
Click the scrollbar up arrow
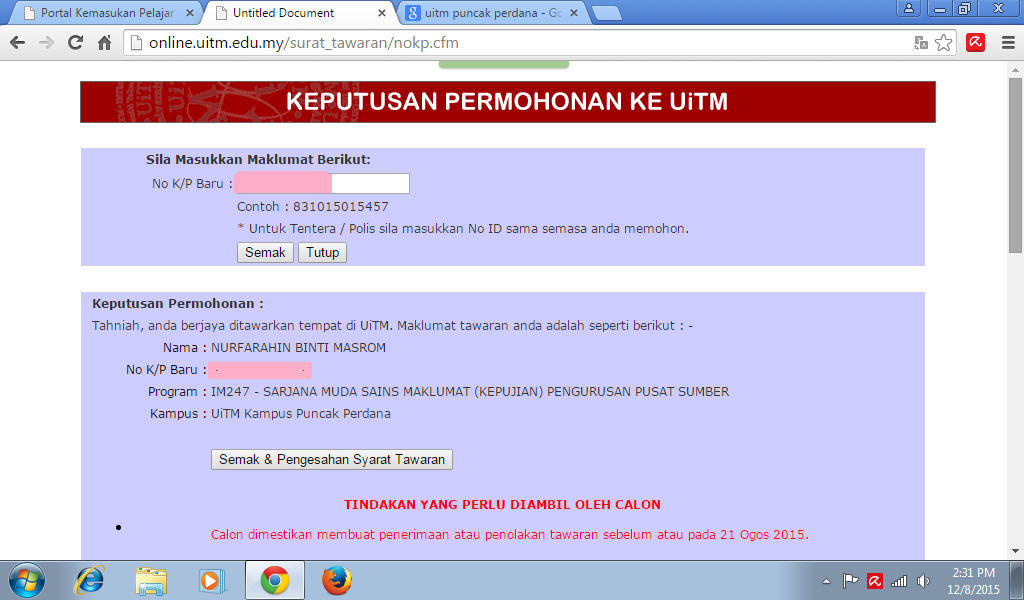(x=1015, y=70)
